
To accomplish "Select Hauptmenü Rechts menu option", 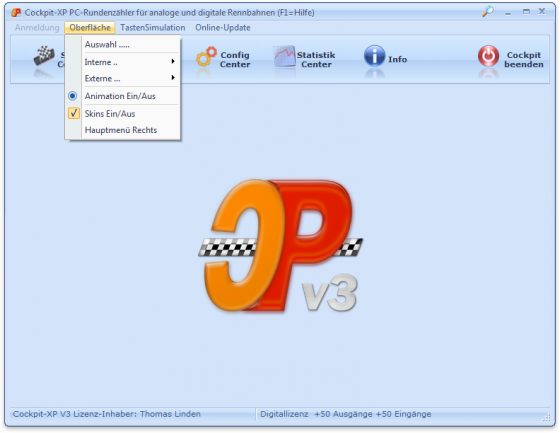I will point(121,130).
